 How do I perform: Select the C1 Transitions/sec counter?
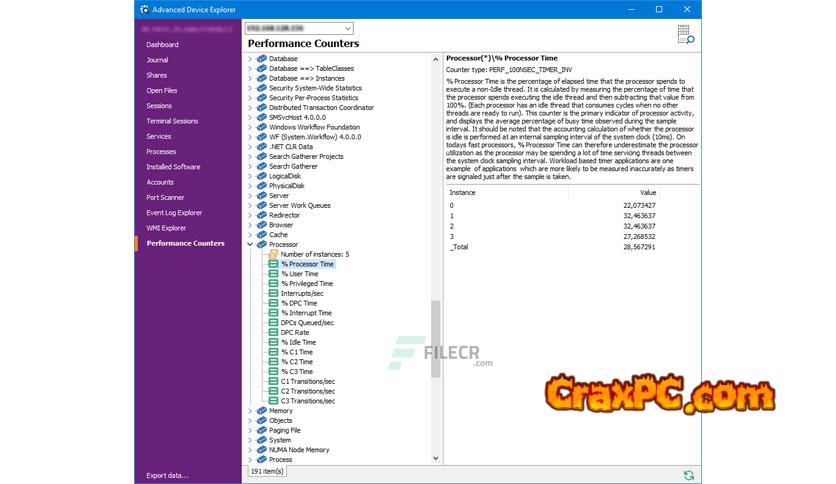pyautogui.click(x=308, y=382)
